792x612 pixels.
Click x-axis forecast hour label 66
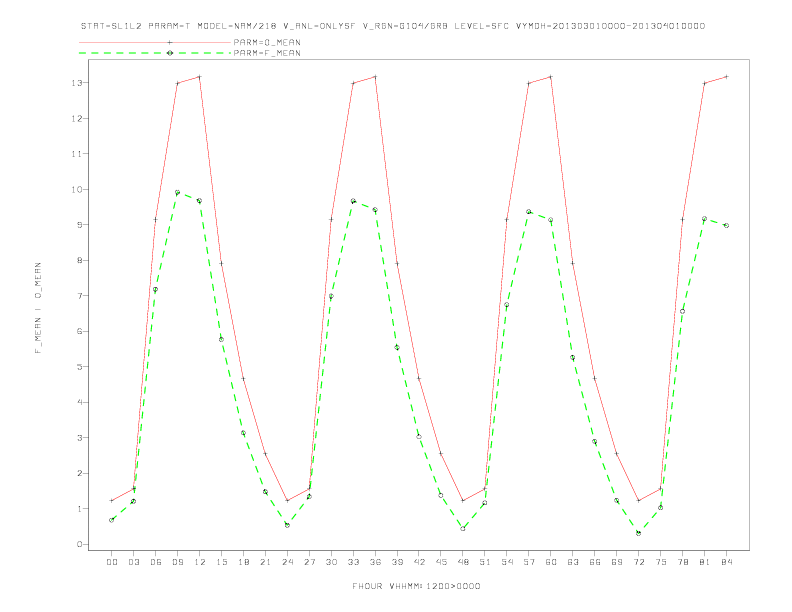click(x=595, y=562)
